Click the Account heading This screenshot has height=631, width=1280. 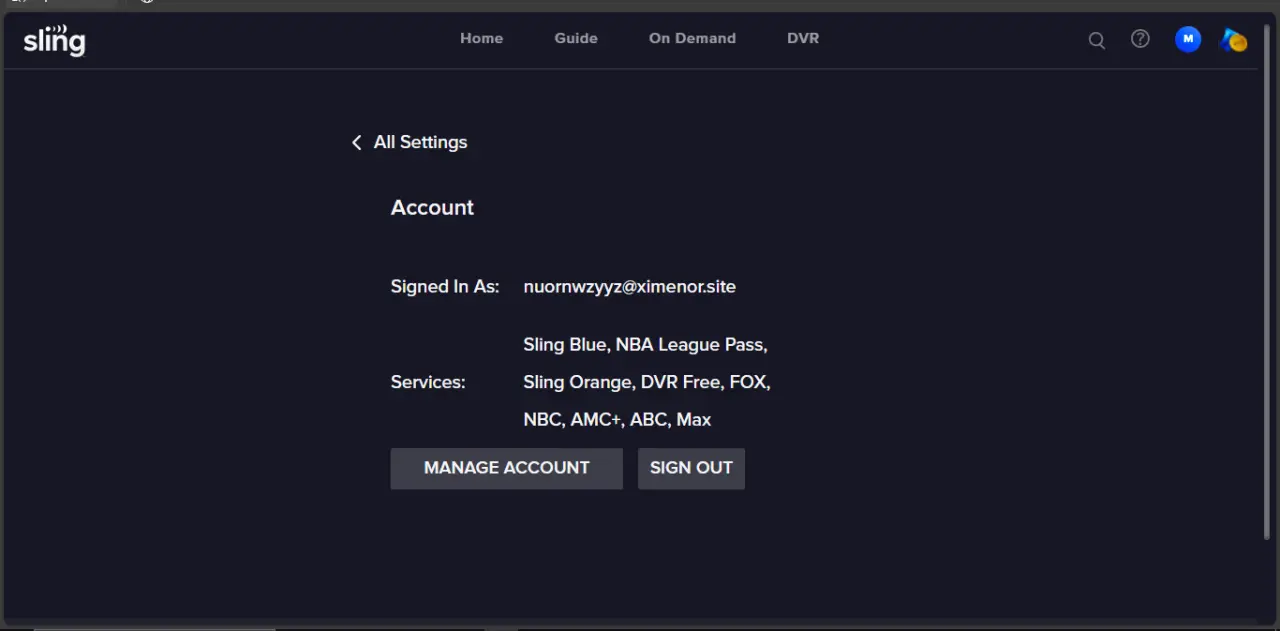pos(432,208)
